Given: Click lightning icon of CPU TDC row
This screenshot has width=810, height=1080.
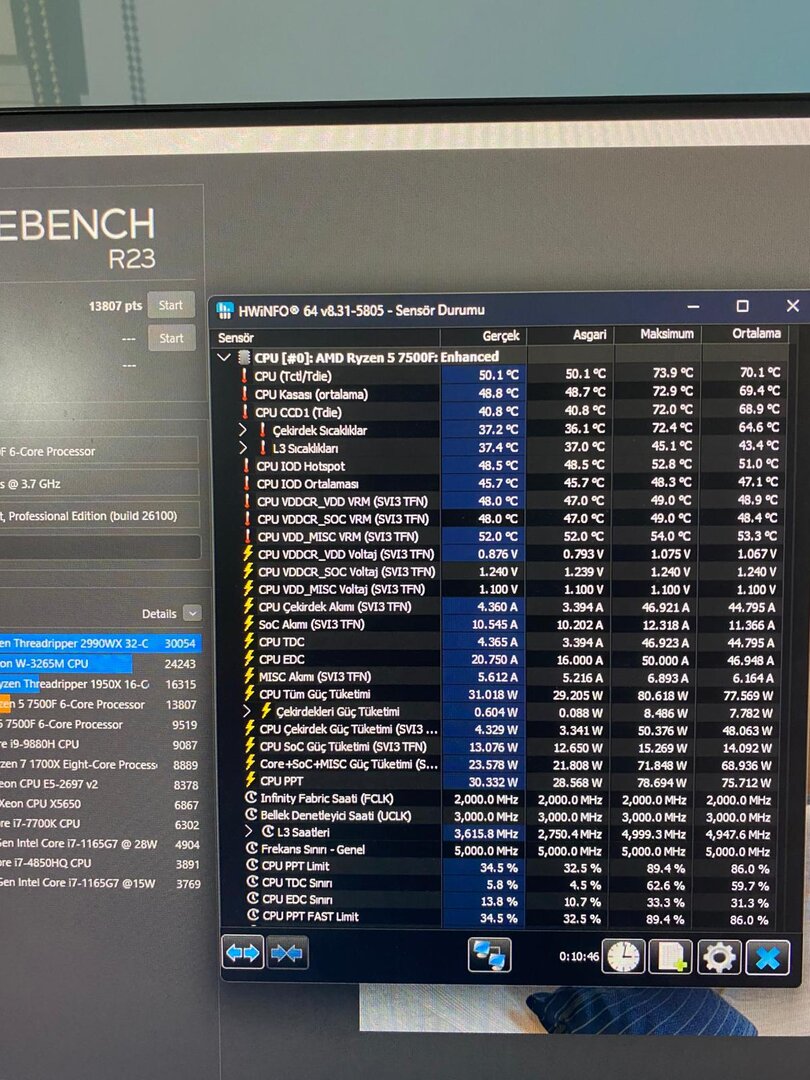Looking at the screenshot, I should pyautogui.click(x=249, y=641).
